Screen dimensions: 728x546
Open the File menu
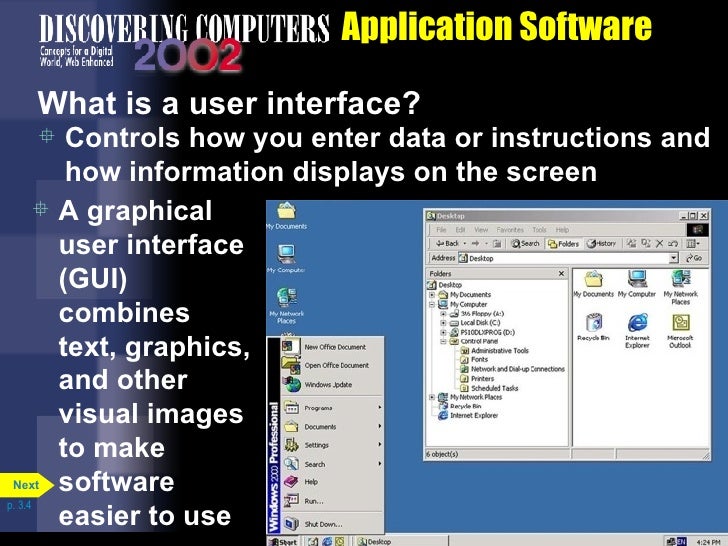pyautogui.click(x=441, y=229)
